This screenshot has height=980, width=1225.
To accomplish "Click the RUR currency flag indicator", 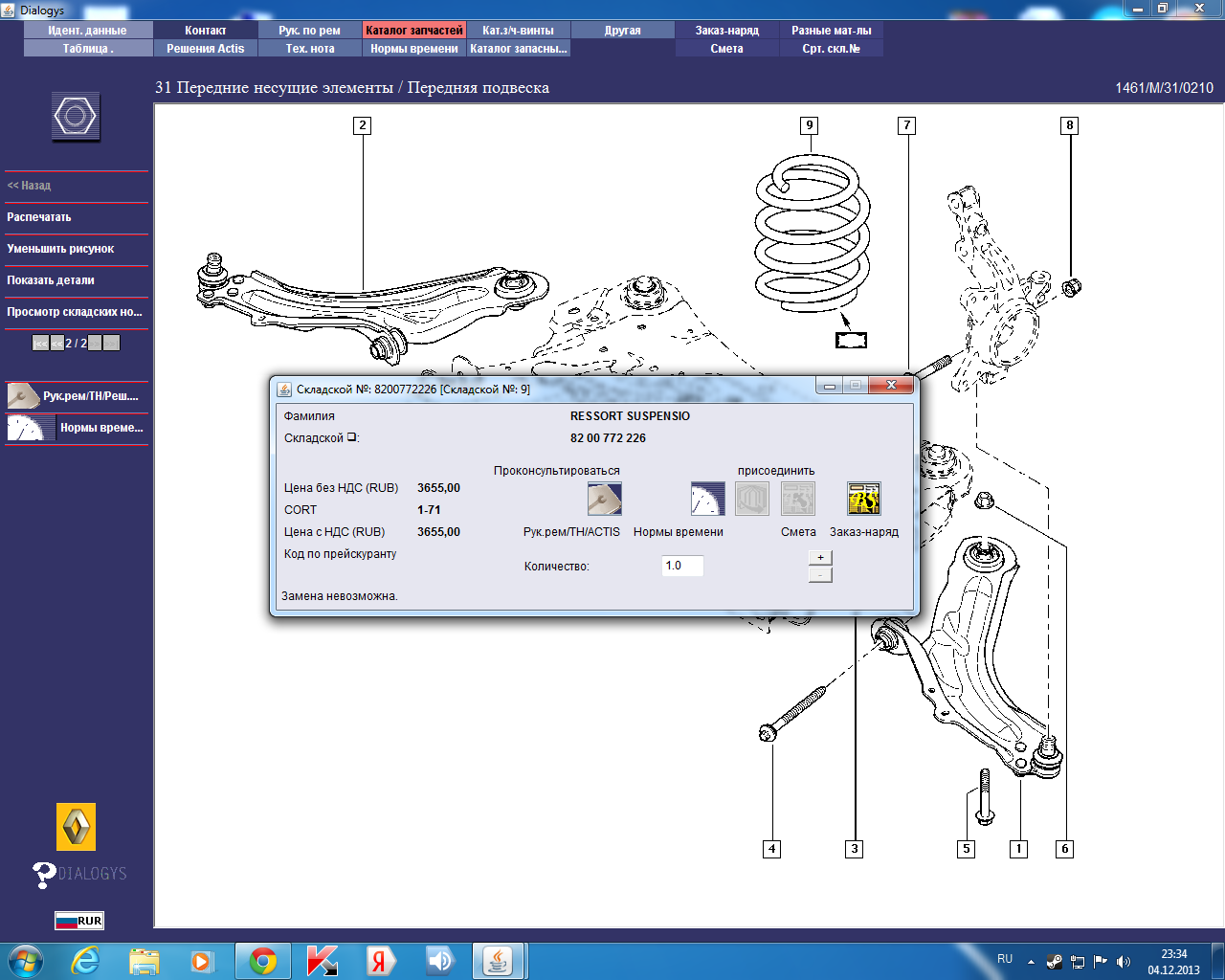I will coord(79,921).
